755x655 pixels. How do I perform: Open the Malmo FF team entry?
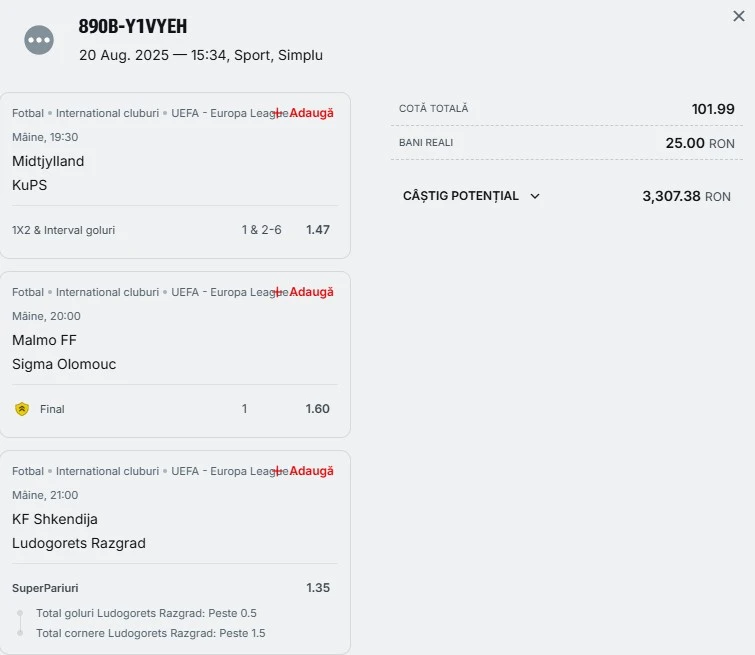(44, 341)
